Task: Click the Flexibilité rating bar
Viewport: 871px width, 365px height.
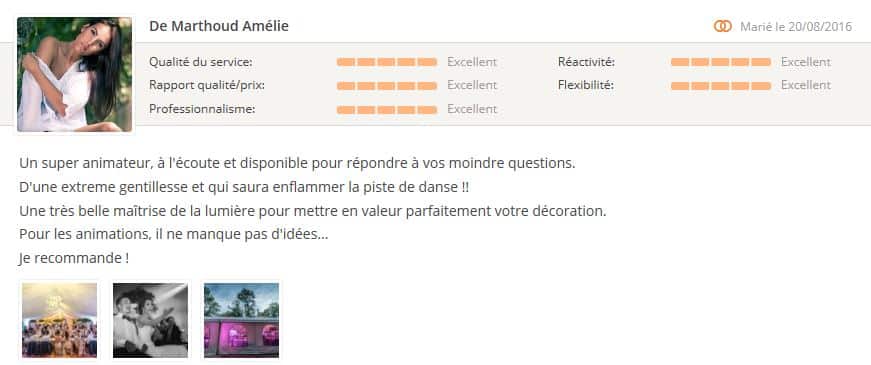Action: 720,86
